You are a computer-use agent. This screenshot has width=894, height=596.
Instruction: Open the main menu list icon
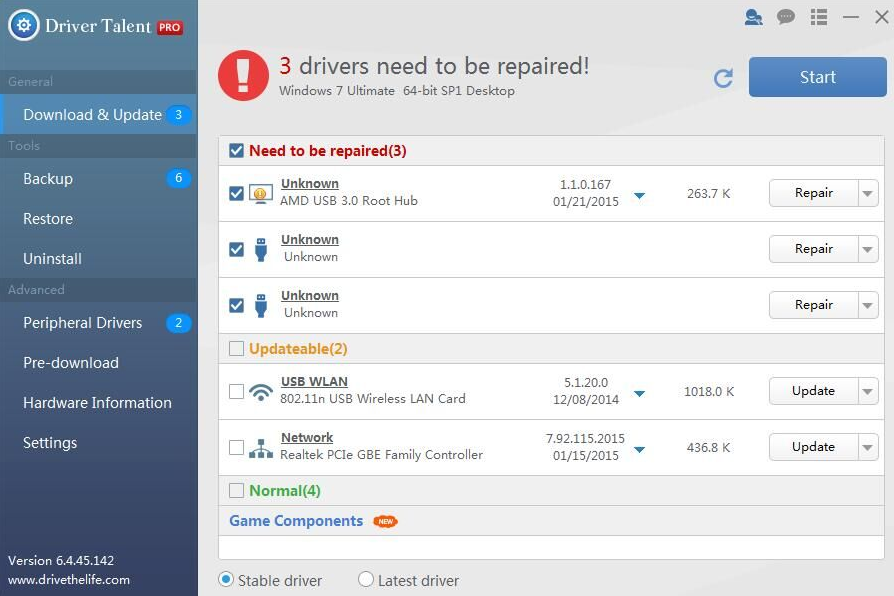(819, 17)
